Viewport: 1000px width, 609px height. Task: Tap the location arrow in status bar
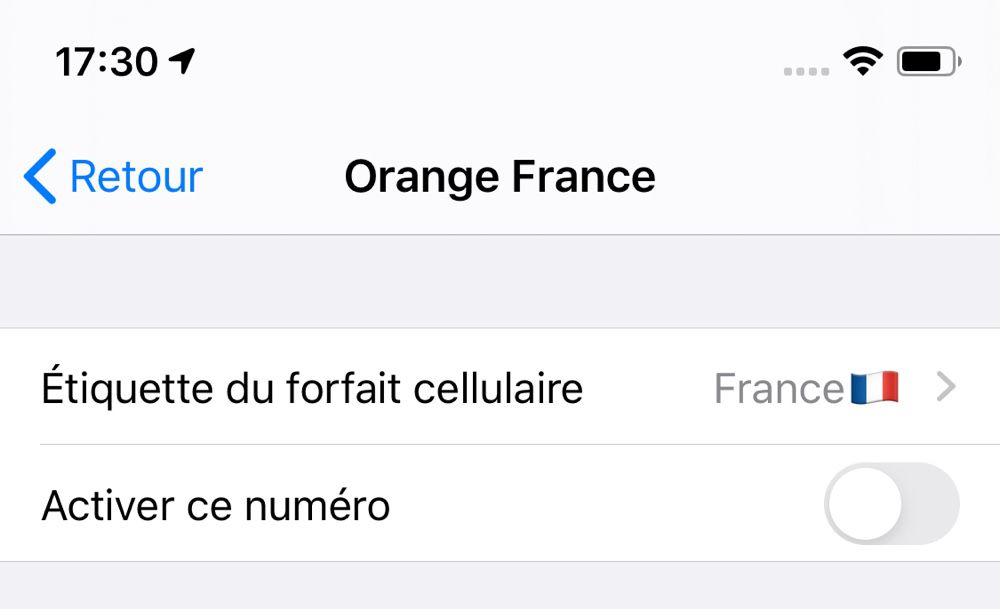pyautogui.click(x=182, y=61)
